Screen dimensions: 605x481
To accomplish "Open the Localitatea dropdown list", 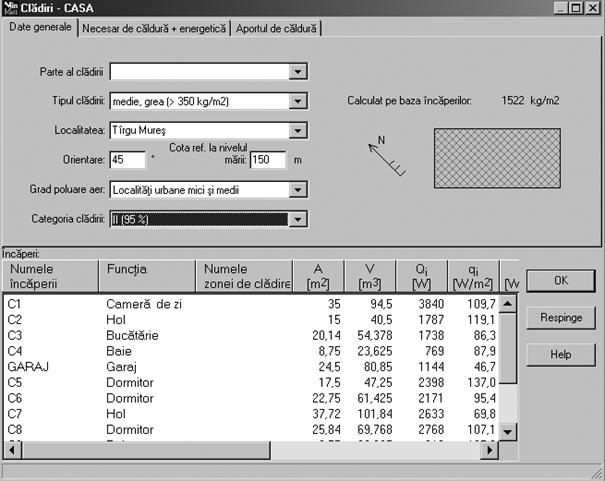I will click(298, 130).
